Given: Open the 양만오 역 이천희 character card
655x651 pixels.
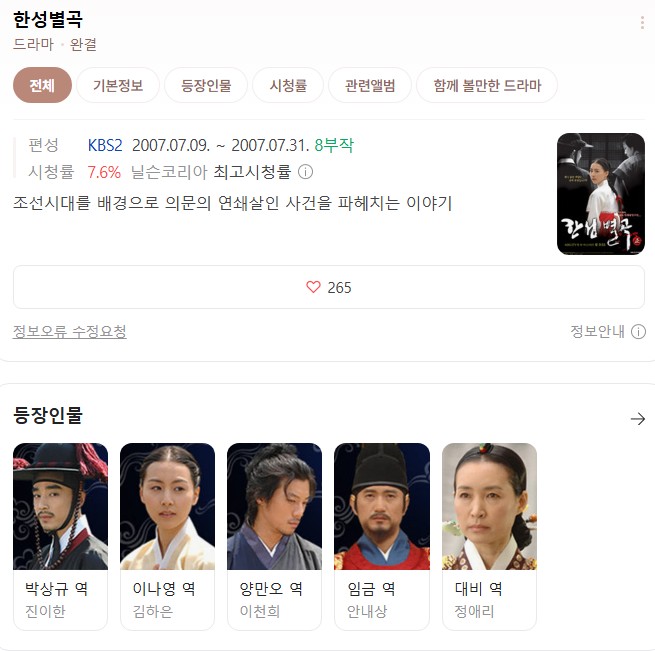Looking at the screenshot, I should pyautogui.click(x=274, y=537).
